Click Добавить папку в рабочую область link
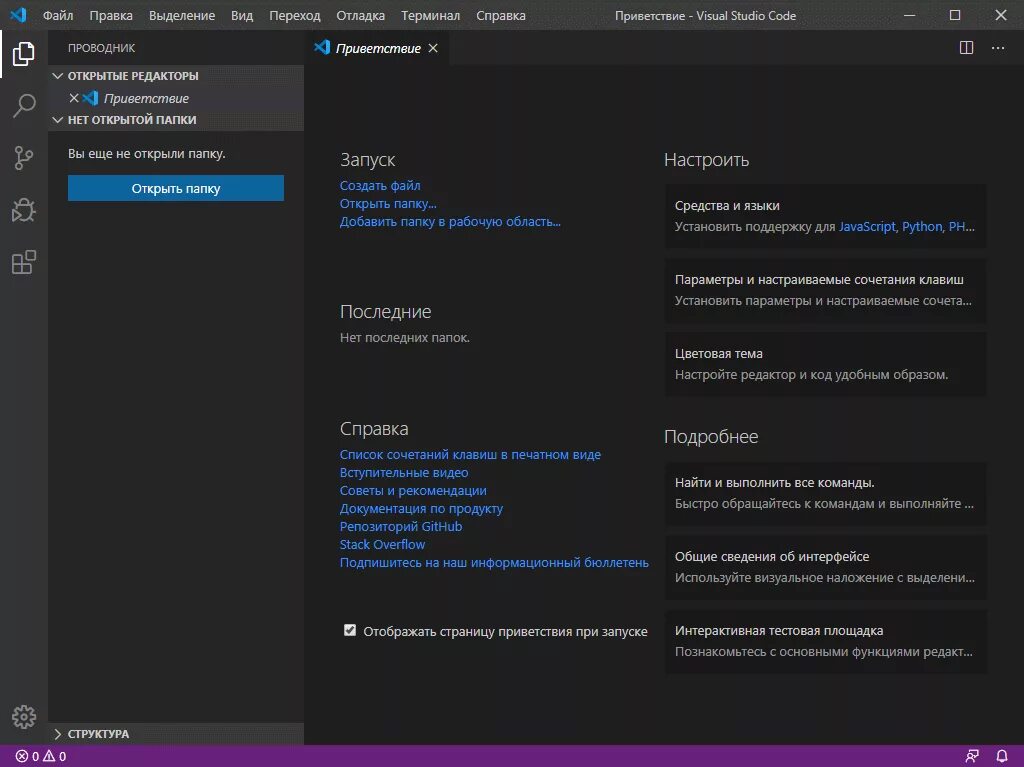 [450, 221]
